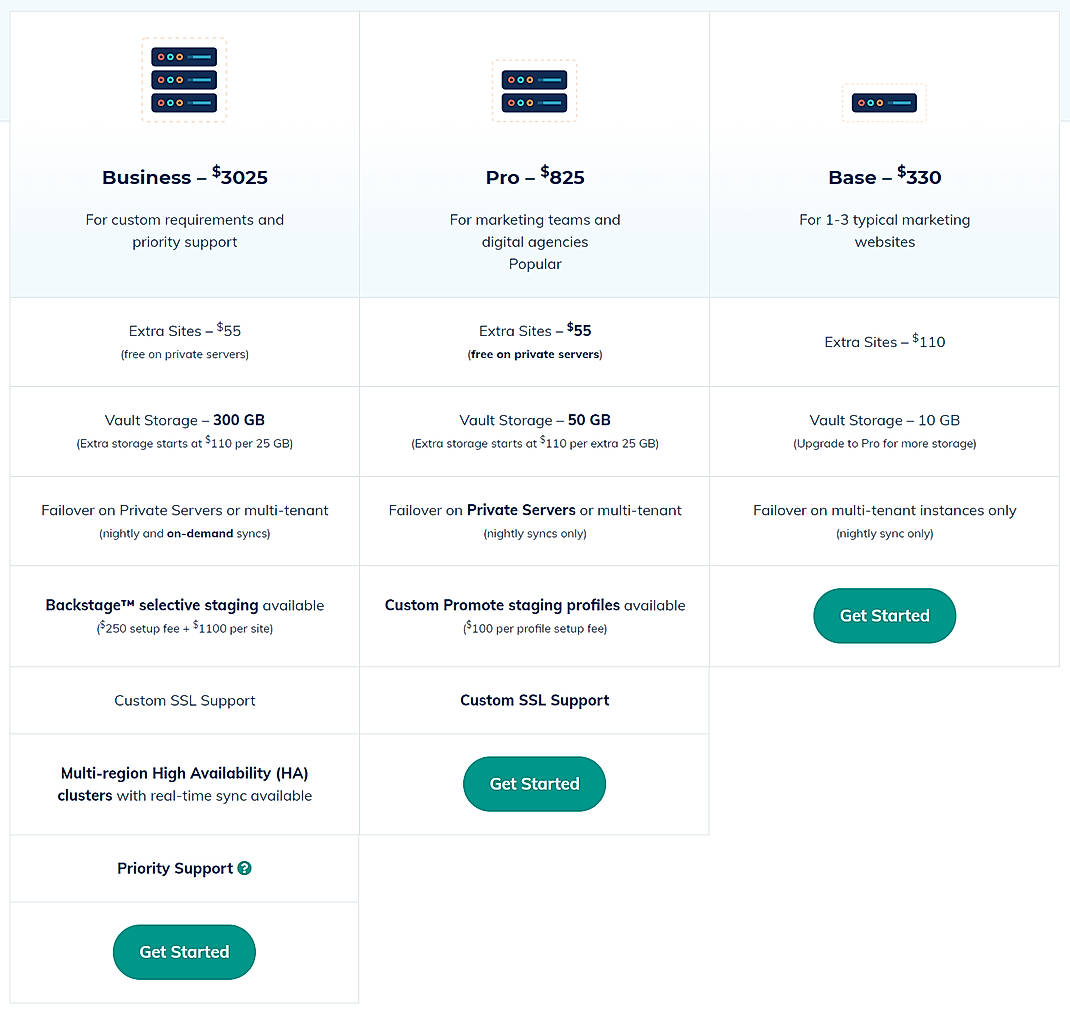Select the Business – $3025 plan heading
The width and height of the screenshot is (1070, 1015).
[x=184, y=177]
